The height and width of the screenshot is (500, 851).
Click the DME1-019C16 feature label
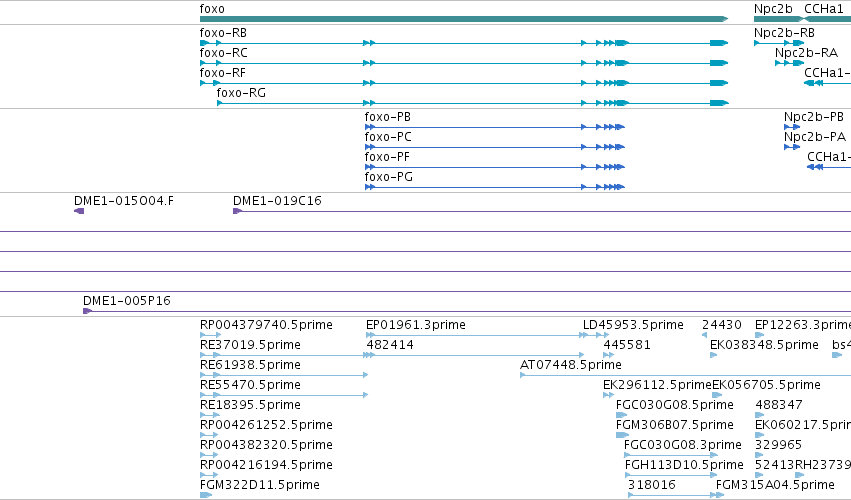(x=277, y=201)
